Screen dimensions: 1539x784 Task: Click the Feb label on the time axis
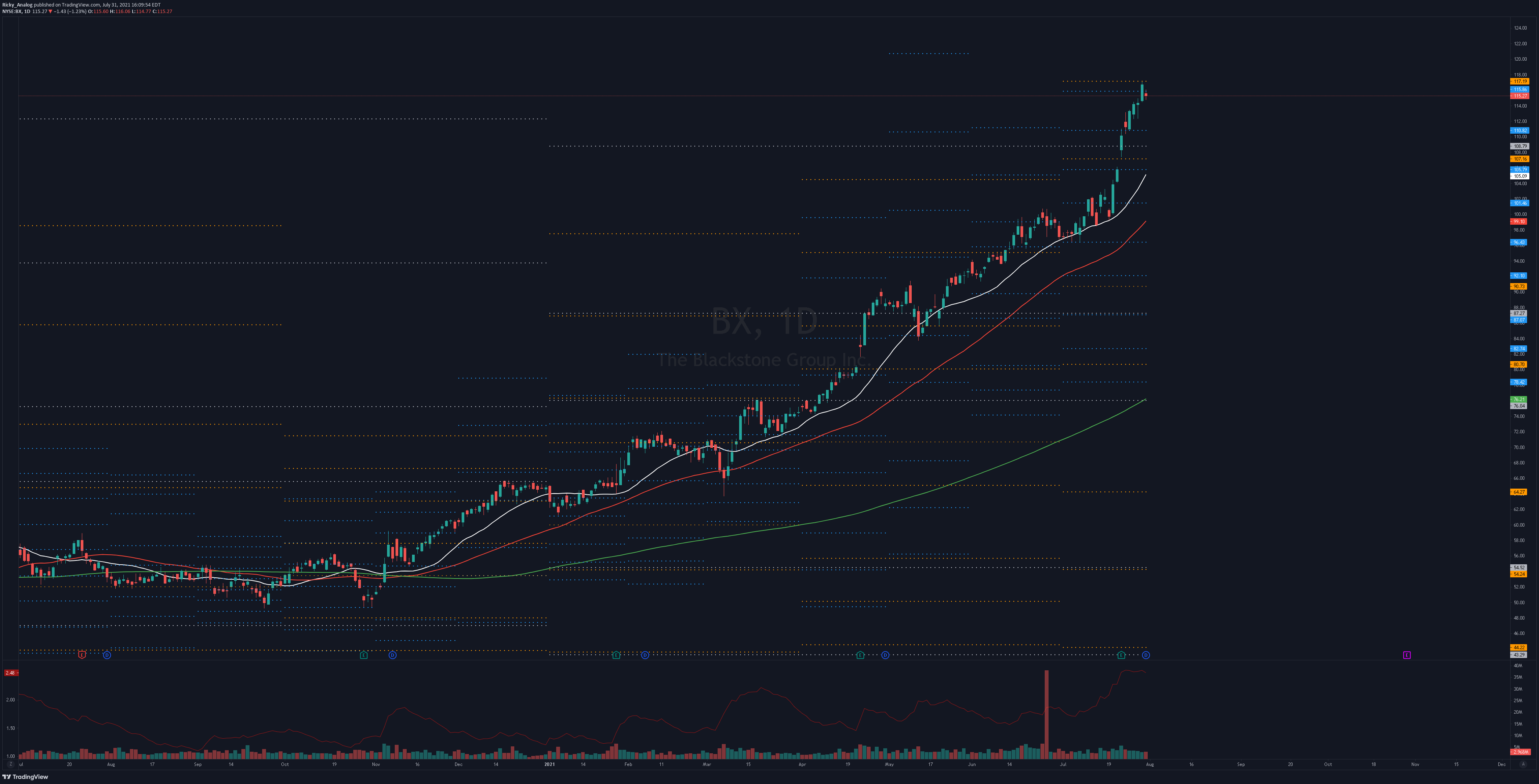(x=628, y=764)
